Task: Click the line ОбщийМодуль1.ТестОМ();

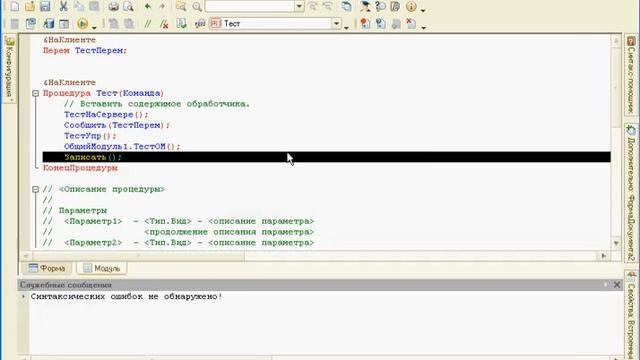Action: pos(122,147)
